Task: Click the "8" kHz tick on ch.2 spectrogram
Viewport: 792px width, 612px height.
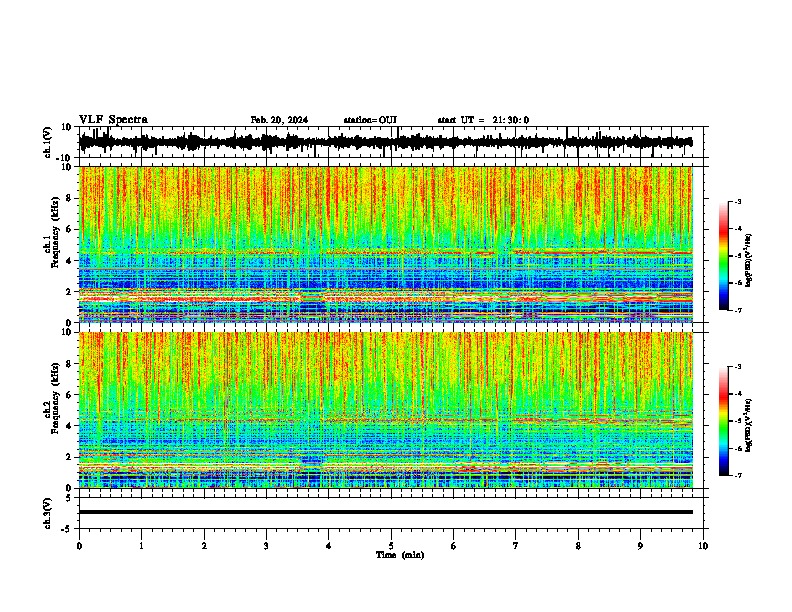Action: coord(70,364)
